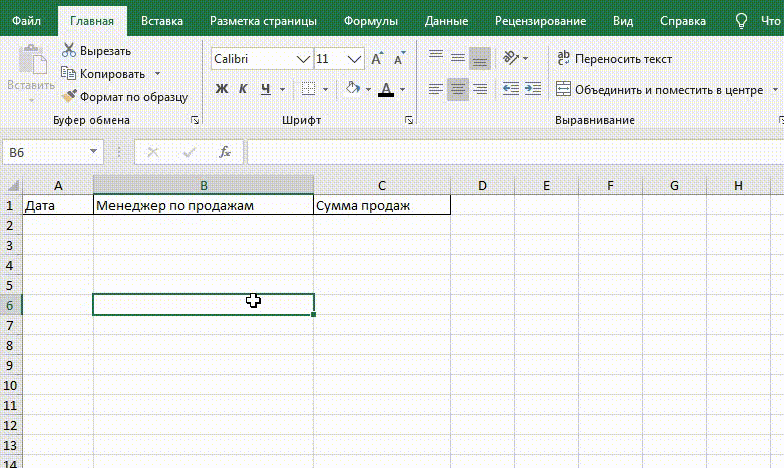Click the Name Box showing B6
Viewport: 784px width, 468px height.
pos(45,152)
